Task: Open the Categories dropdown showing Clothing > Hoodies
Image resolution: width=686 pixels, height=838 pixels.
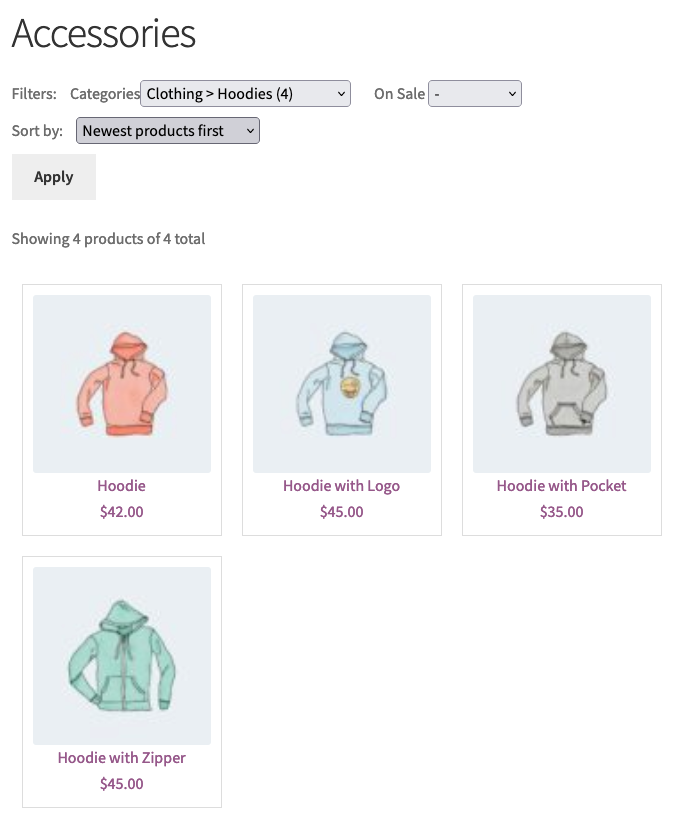Action: [x=245, y=94]
